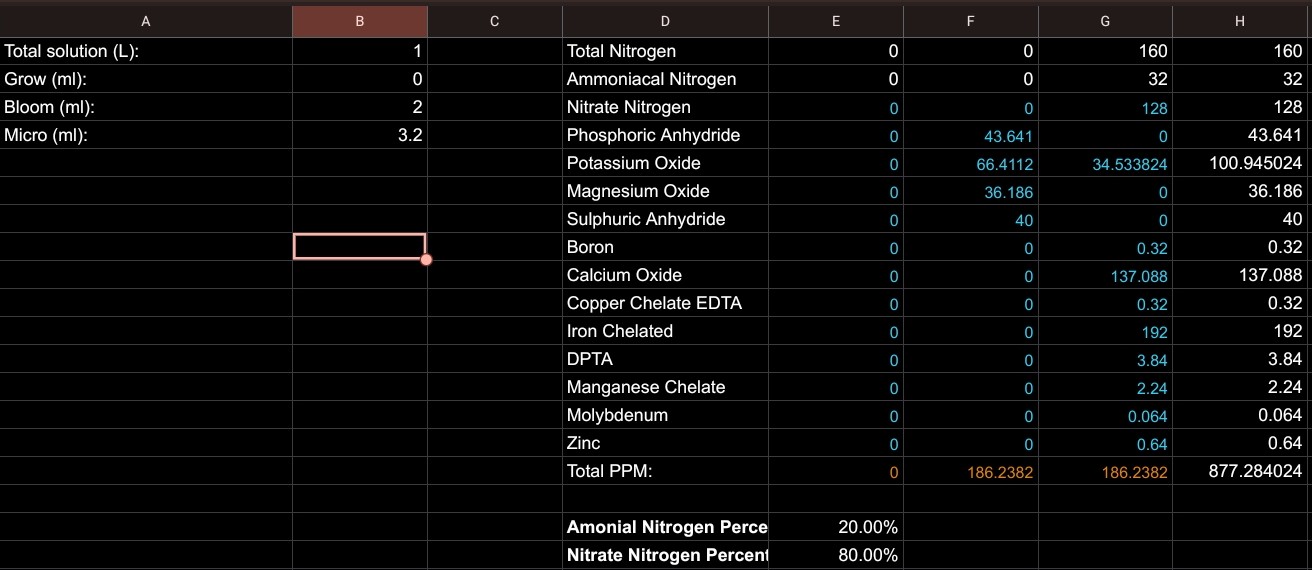Select the column H header
This screenshot has width=1312, height=570.
click(x=1241, y=21)
